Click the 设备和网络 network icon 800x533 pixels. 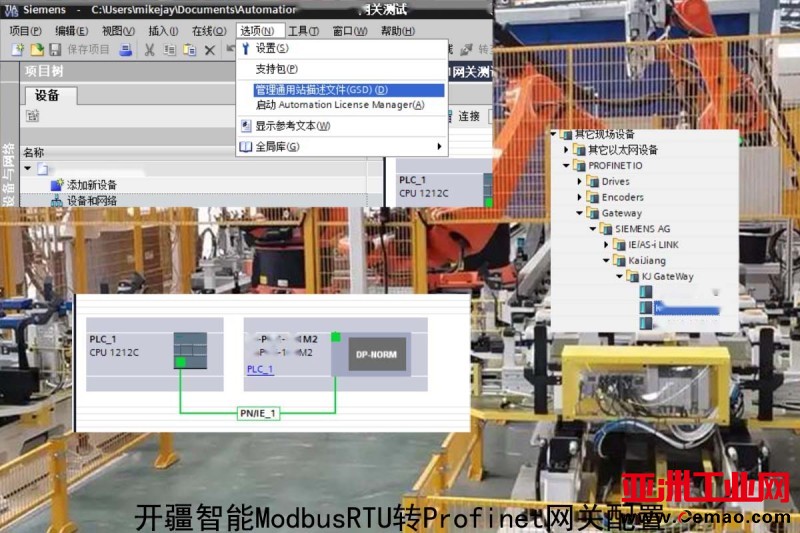57,201
